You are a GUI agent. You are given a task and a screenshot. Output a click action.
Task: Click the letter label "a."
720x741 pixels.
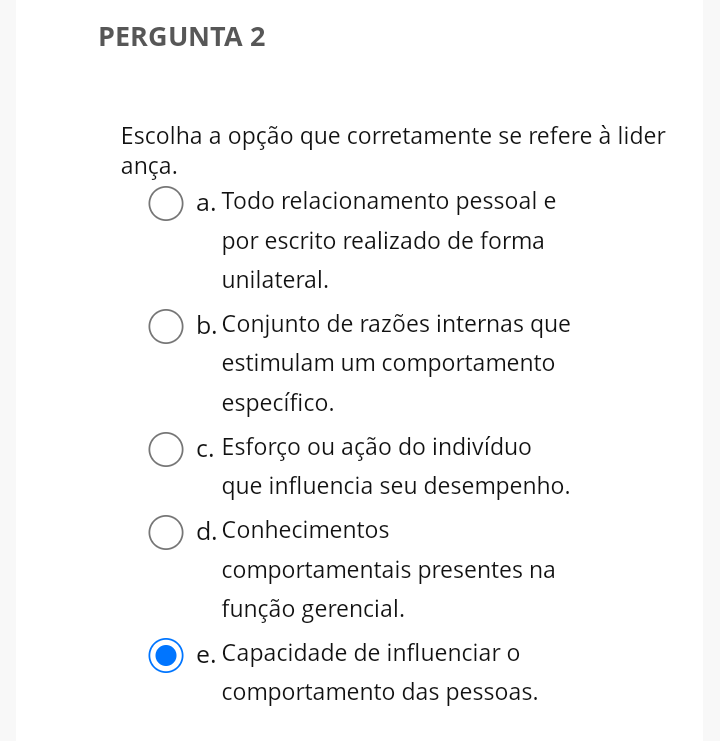(x=206, y=204)
